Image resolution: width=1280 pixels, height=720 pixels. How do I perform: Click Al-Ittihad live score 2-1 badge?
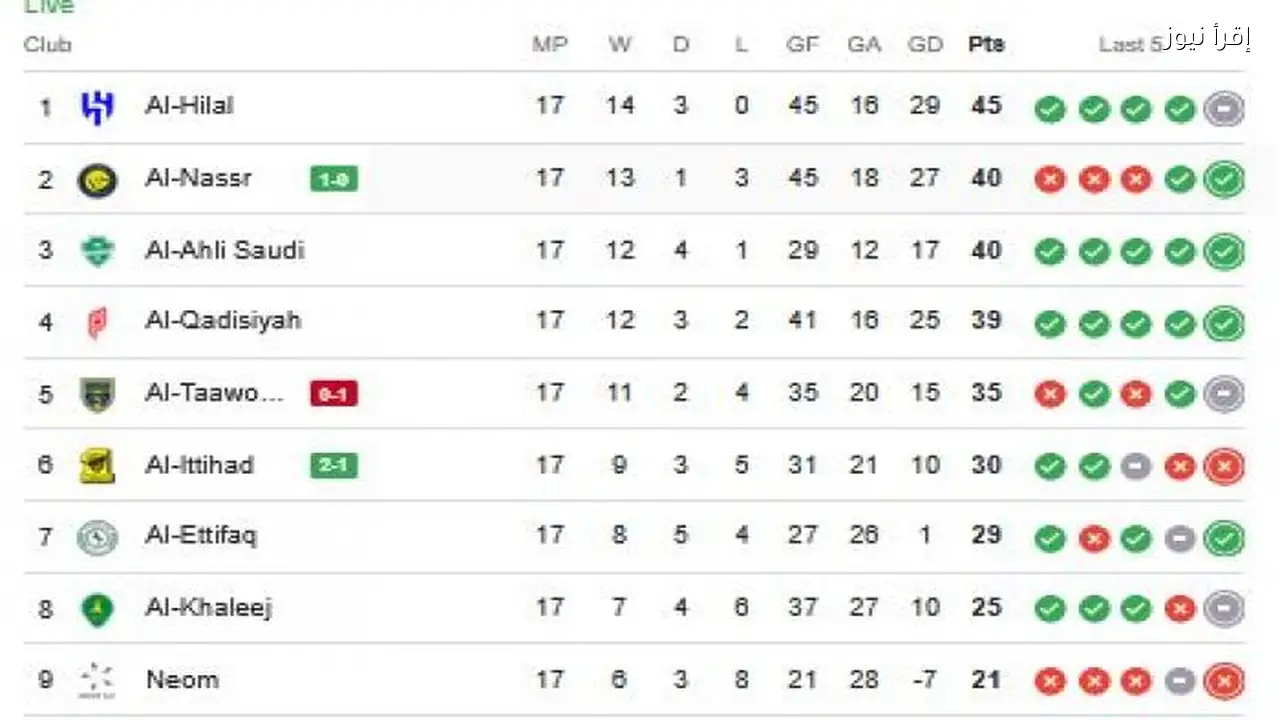(x=334, y=466)
